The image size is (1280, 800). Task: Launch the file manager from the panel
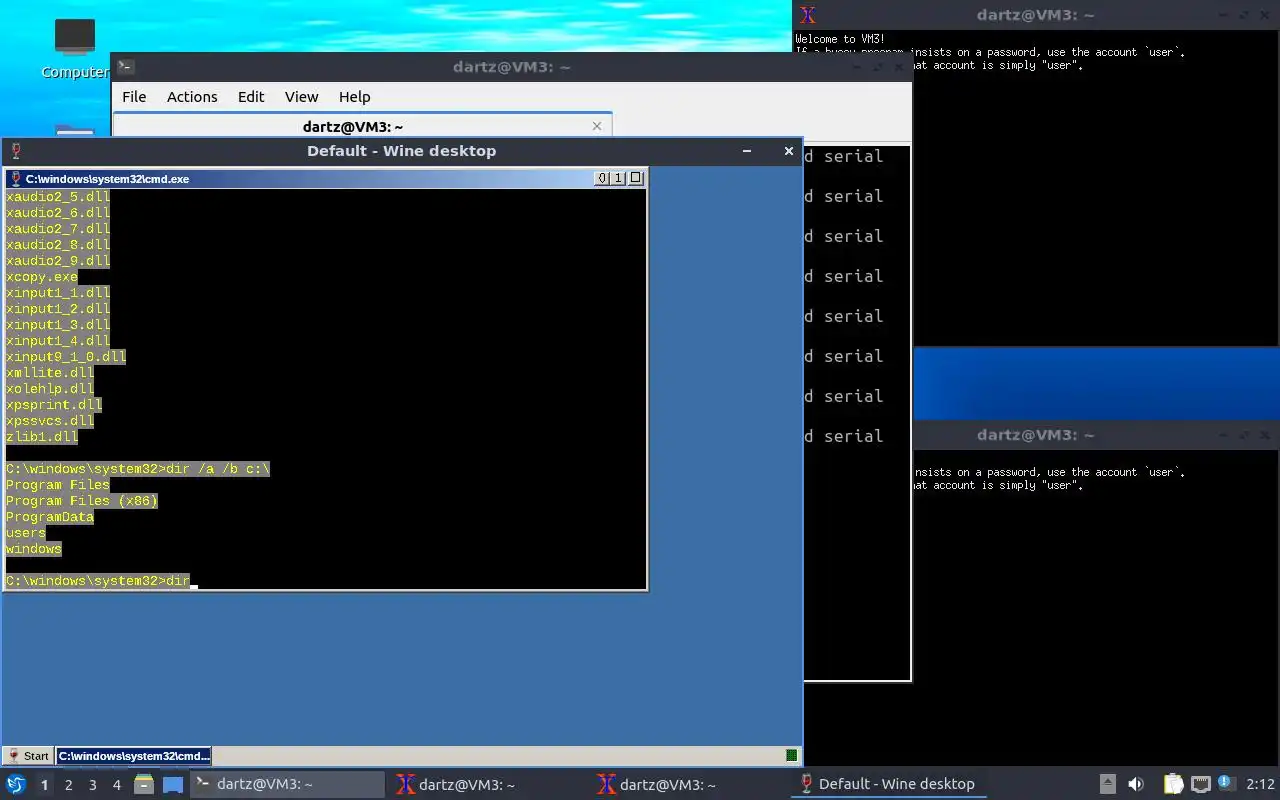click(x=144, y=784)
